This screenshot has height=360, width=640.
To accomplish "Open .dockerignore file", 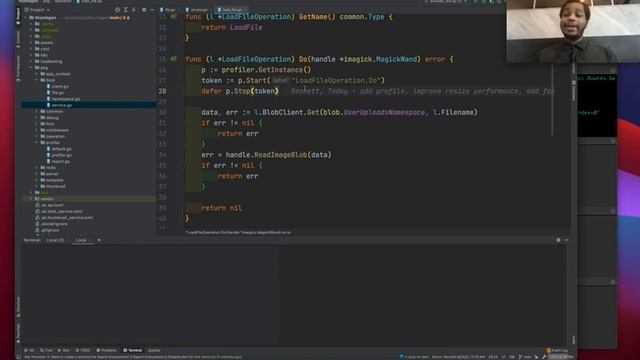I will pos(52,224).
